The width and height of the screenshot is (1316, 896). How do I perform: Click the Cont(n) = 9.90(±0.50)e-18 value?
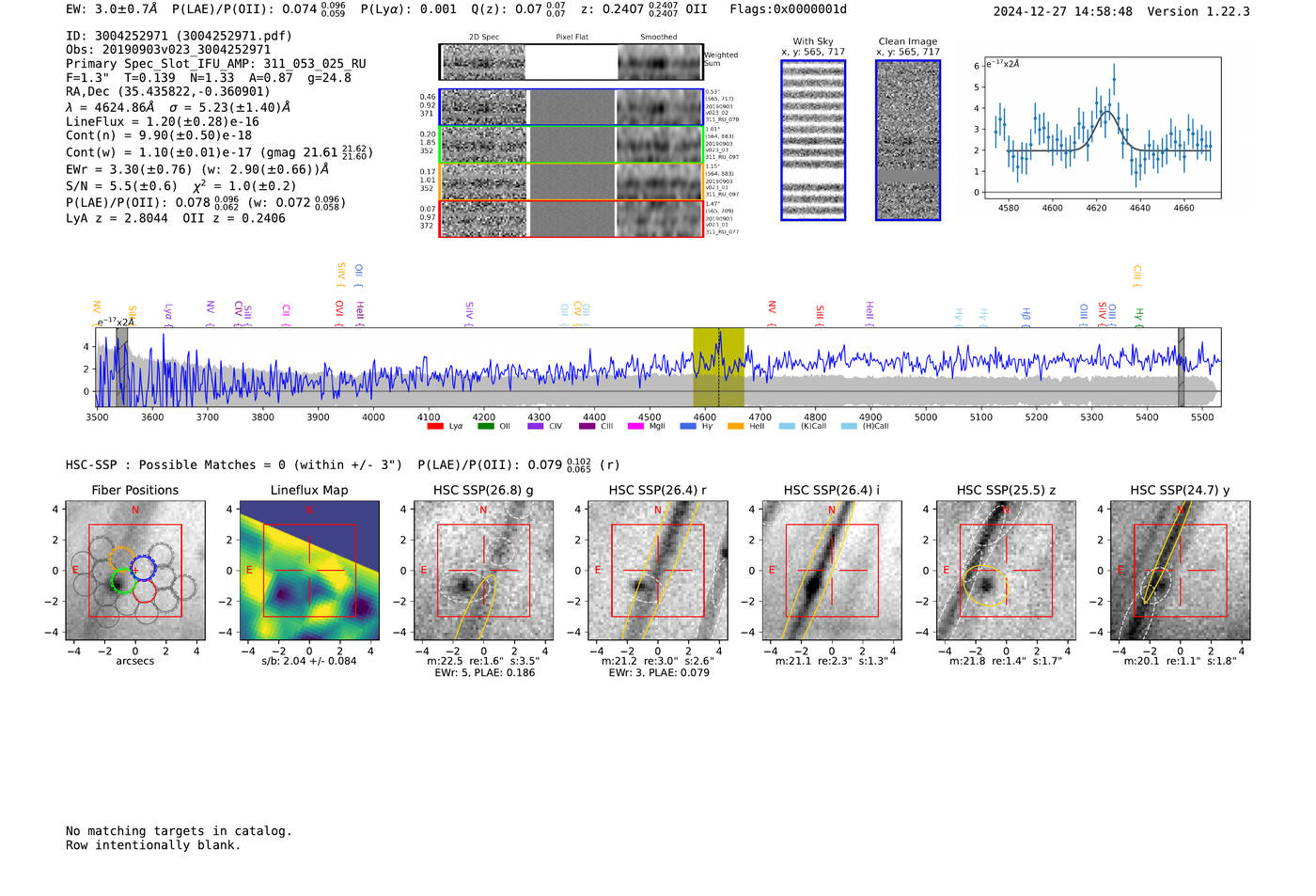[x=159, y=135]
